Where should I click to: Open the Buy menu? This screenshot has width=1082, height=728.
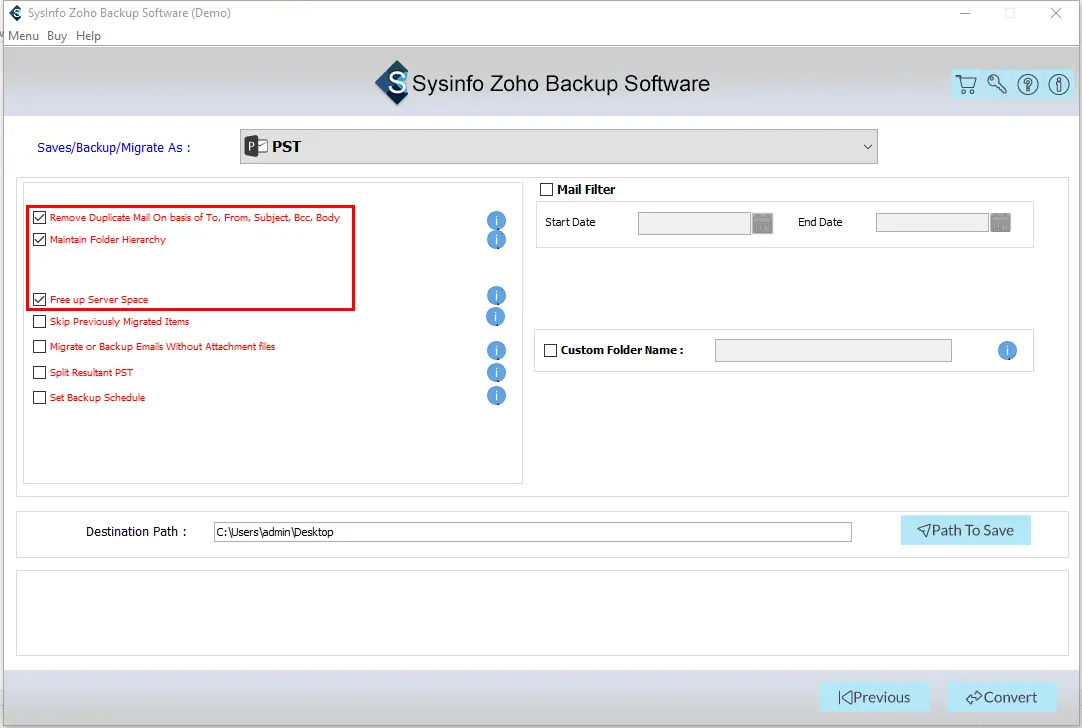click(57, 36)
